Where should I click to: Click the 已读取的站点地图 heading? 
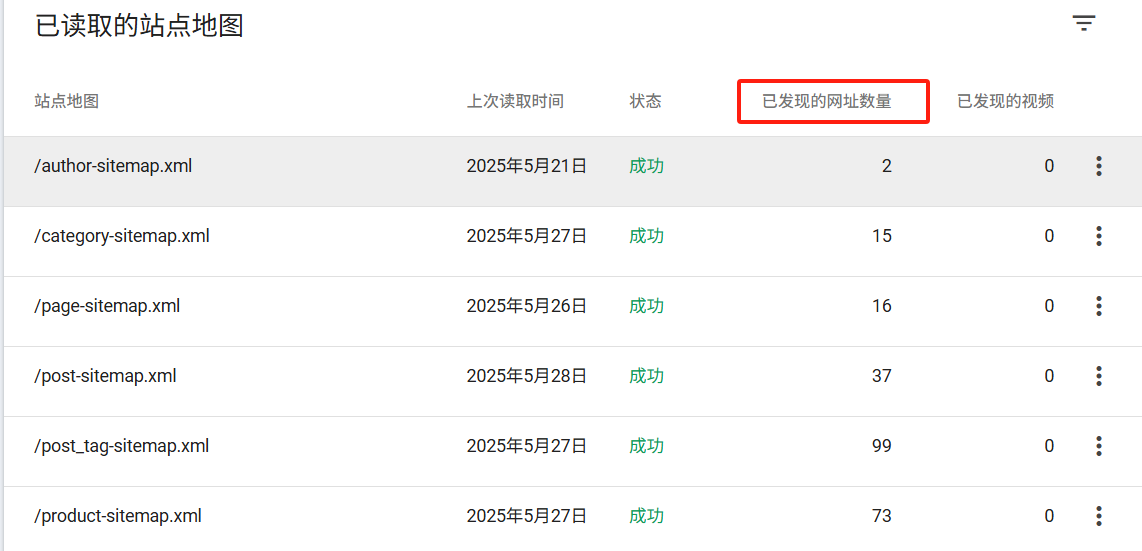140,26
